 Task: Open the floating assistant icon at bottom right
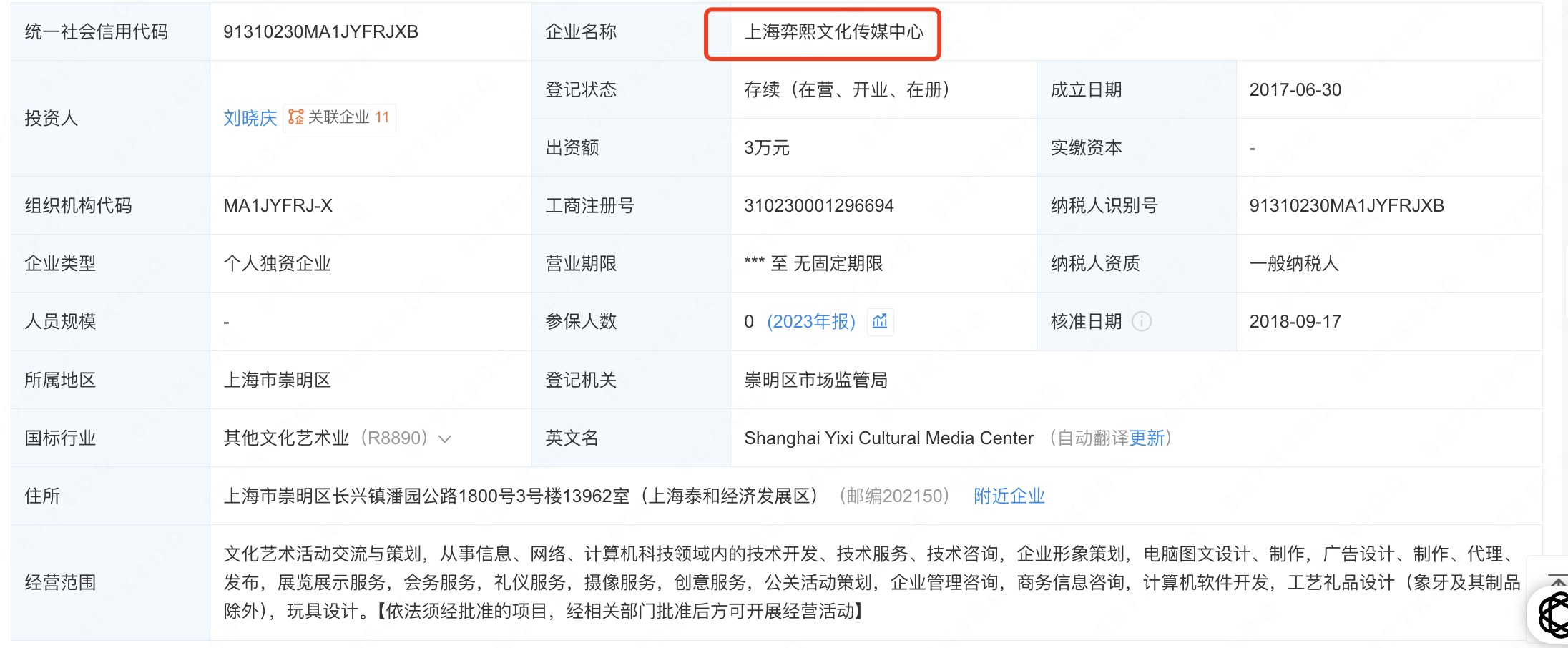coord(1553,614)
